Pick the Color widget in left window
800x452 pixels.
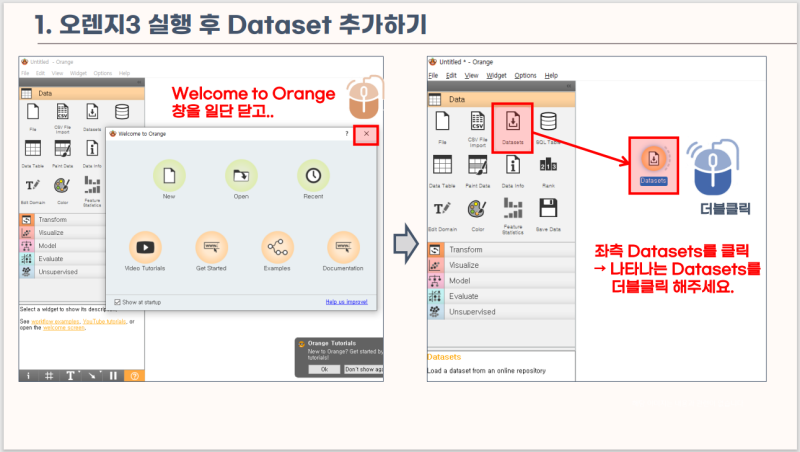coord(62,190)
